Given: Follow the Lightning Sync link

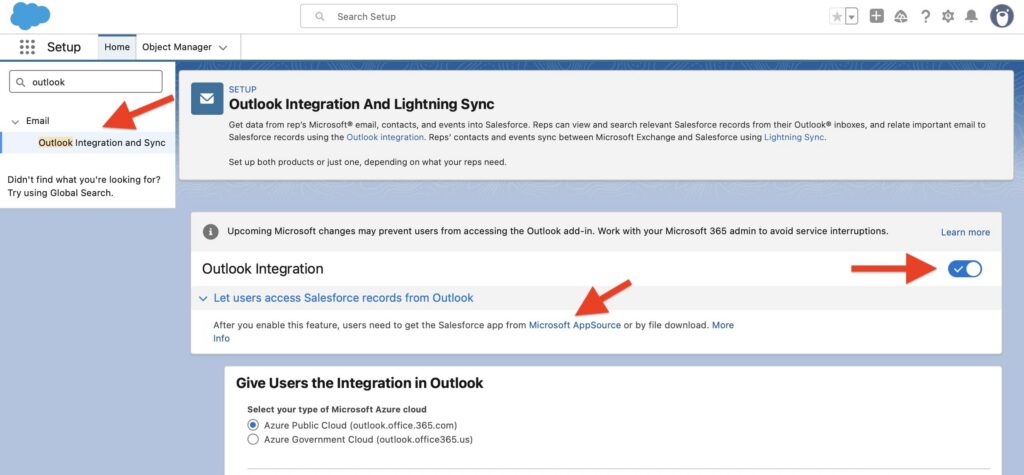Looking at the screenshot, I should click(794, 137).
